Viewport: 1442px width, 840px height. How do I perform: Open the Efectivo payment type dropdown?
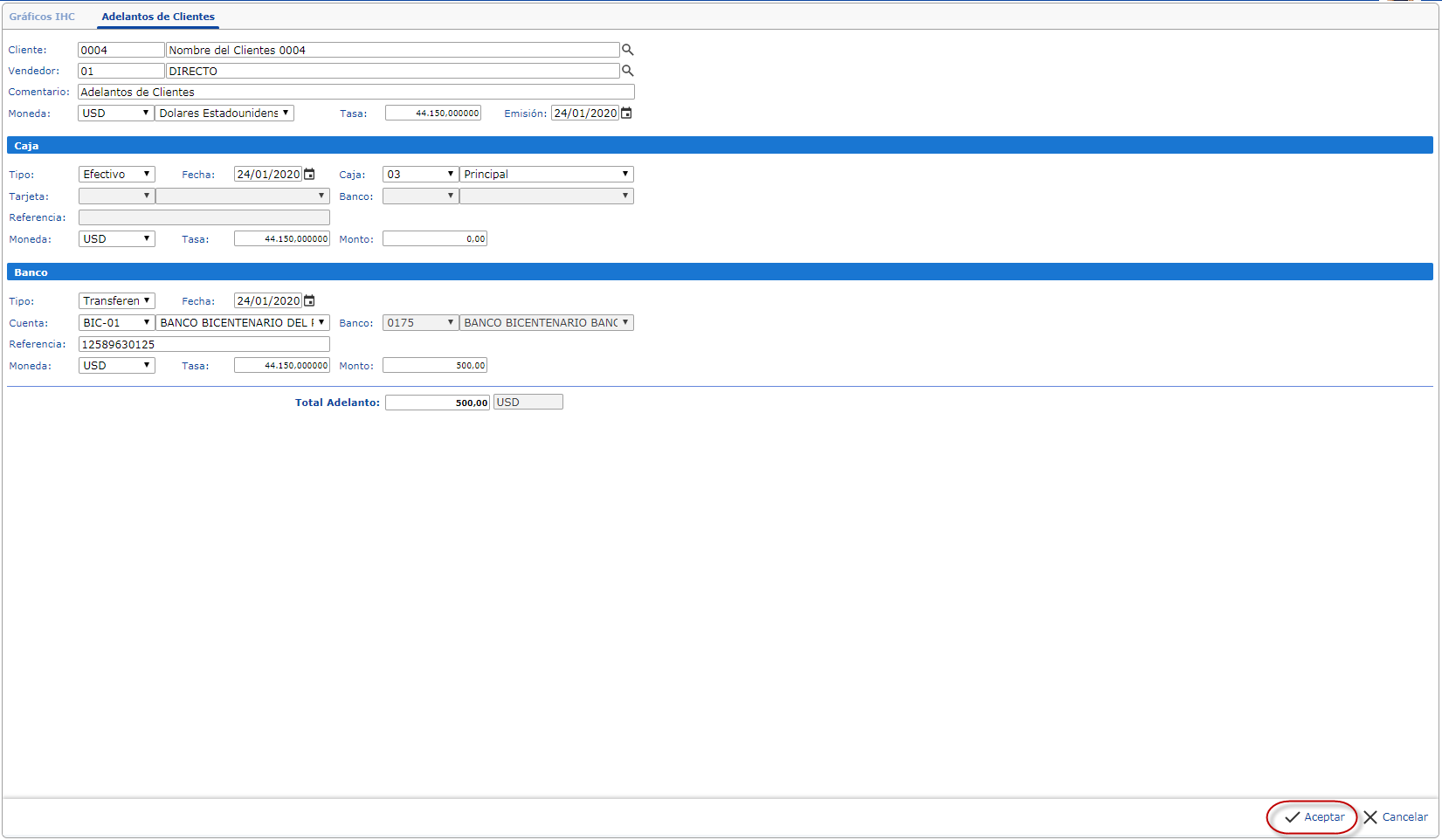tap(116, 174)
